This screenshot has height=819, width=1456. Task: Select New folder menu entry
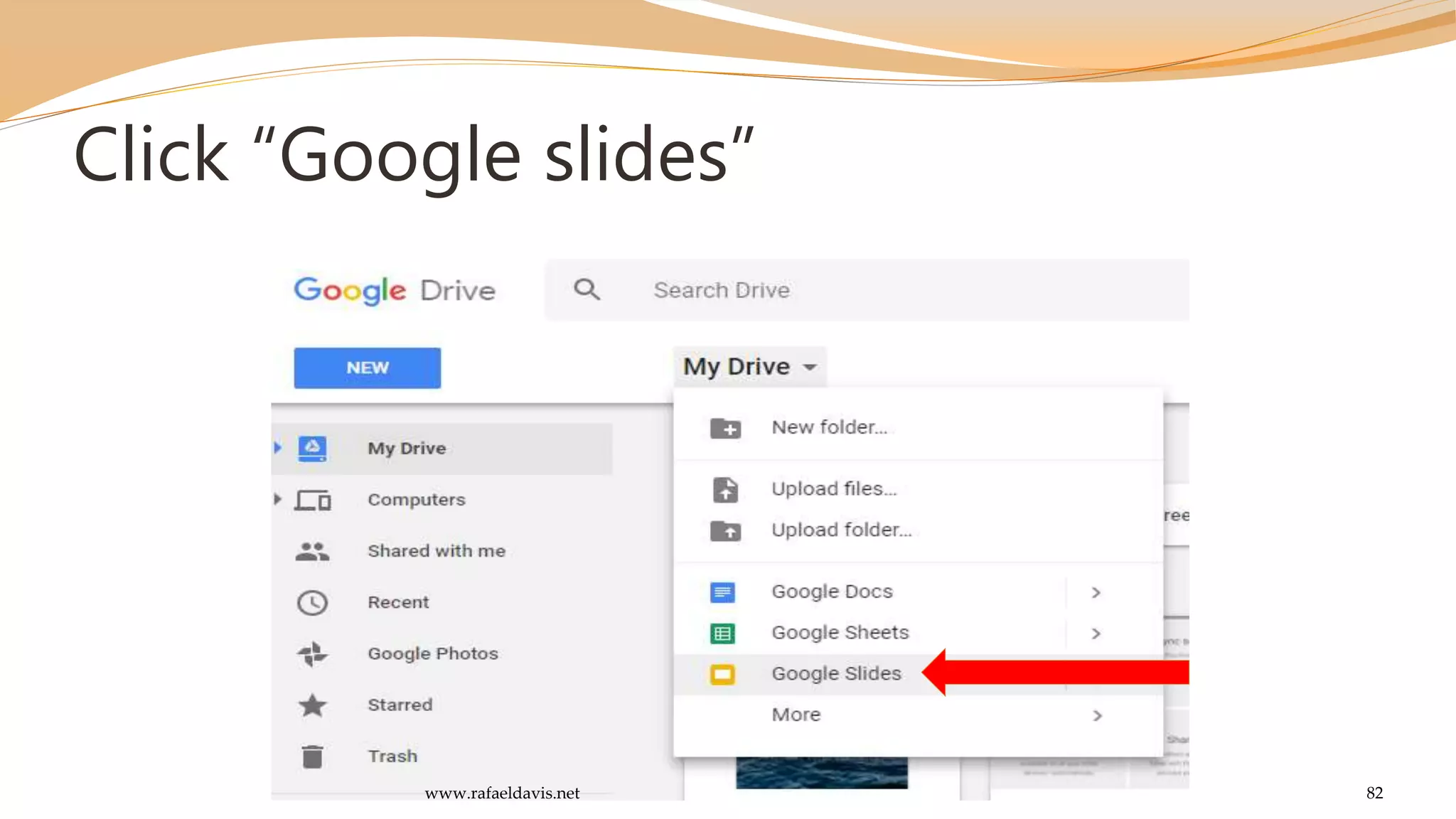pos(829,427)
